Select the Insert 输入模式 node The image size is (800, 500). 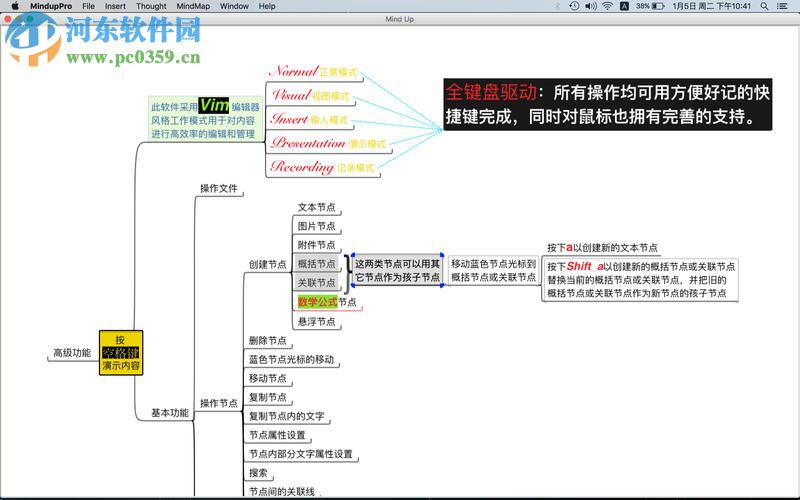click(309, 119)
